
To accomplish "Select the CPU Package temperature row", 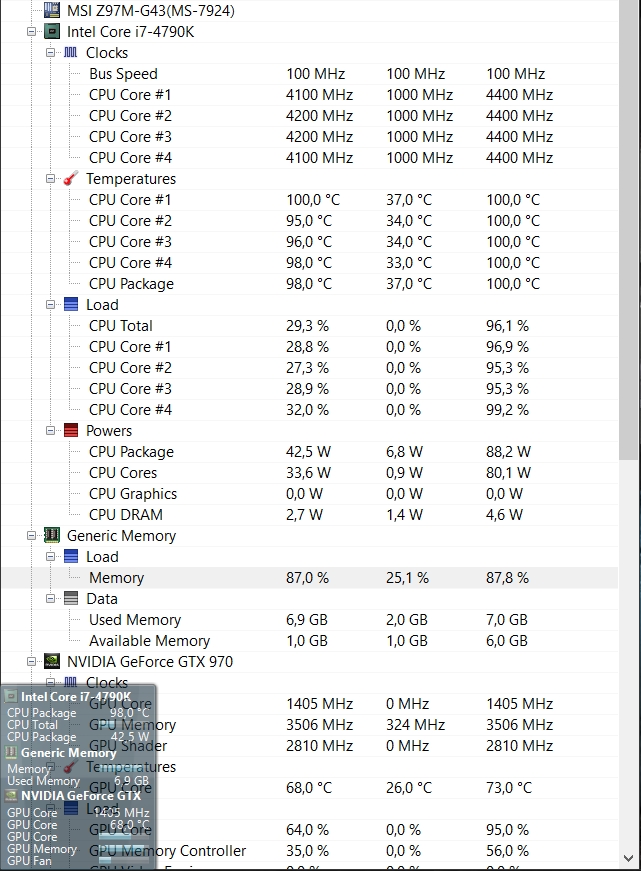I will point(309,284).
